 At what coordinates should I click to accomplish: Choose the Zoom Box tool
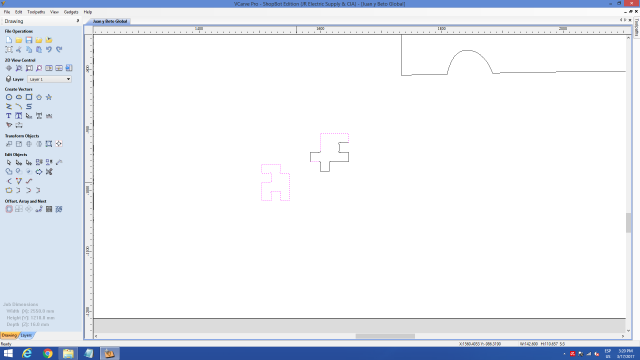tap(29, 68)
